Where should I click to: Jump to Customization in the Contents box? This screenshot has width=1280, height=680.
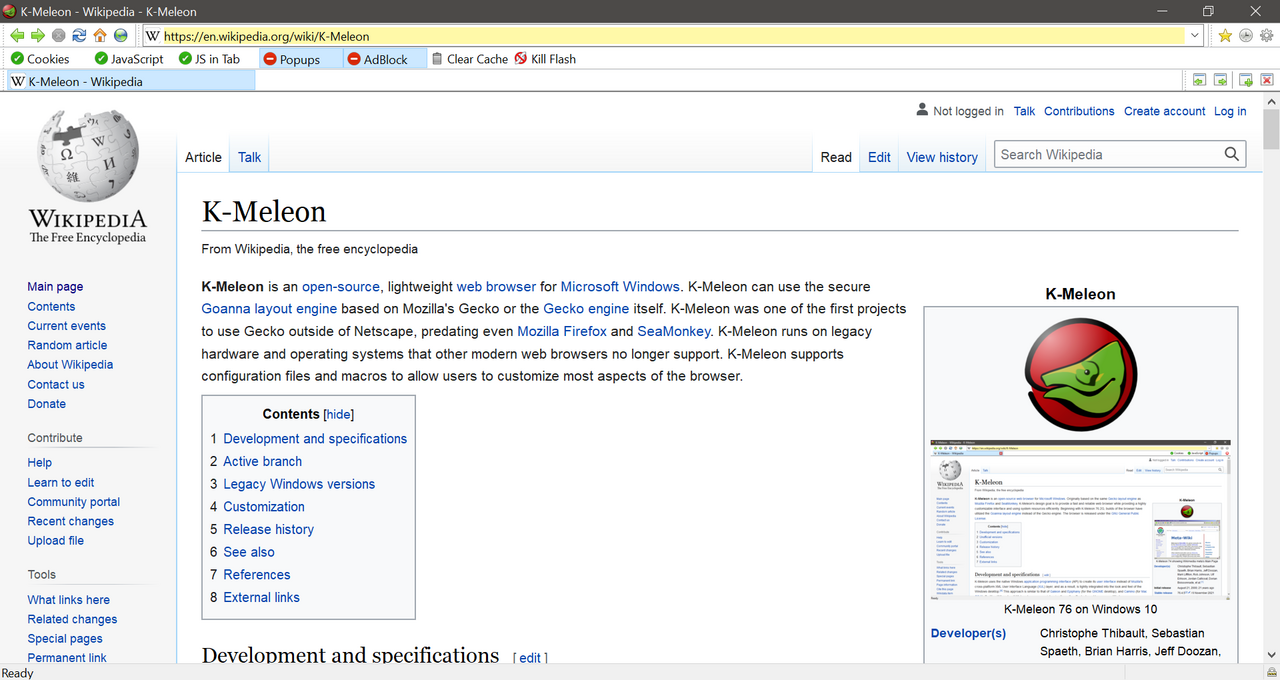(264, 507)
